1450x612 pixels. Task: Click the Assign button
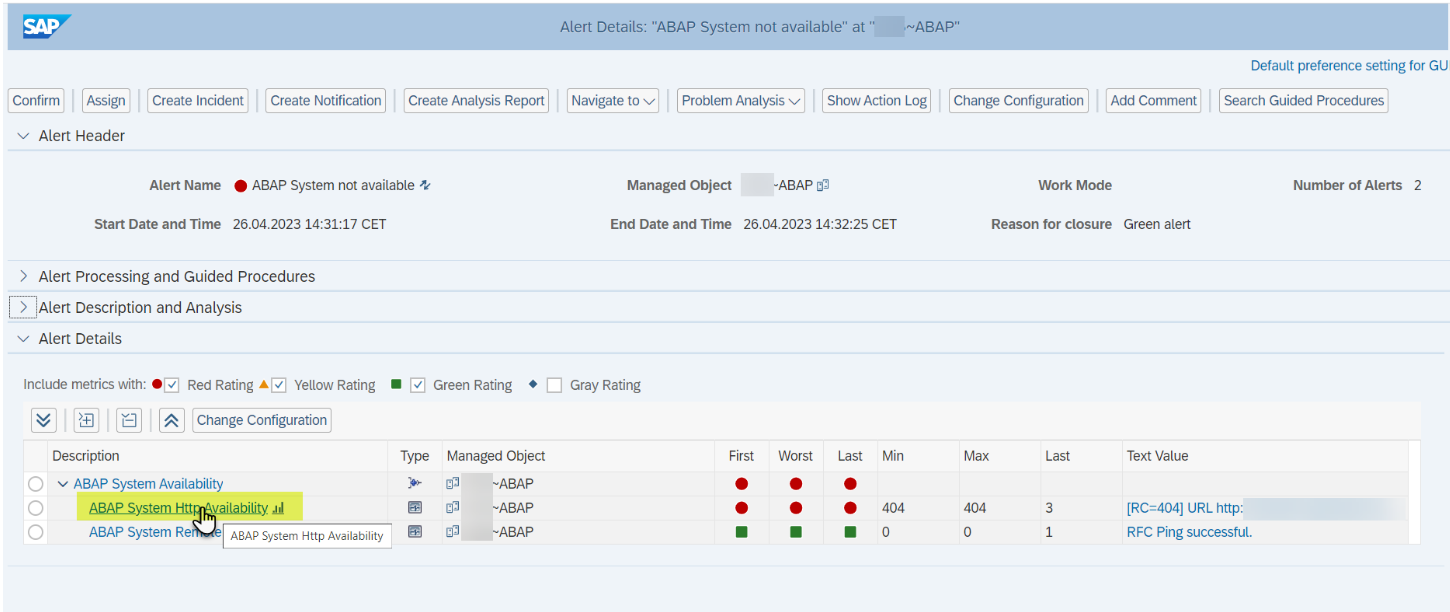pos(106,100)
